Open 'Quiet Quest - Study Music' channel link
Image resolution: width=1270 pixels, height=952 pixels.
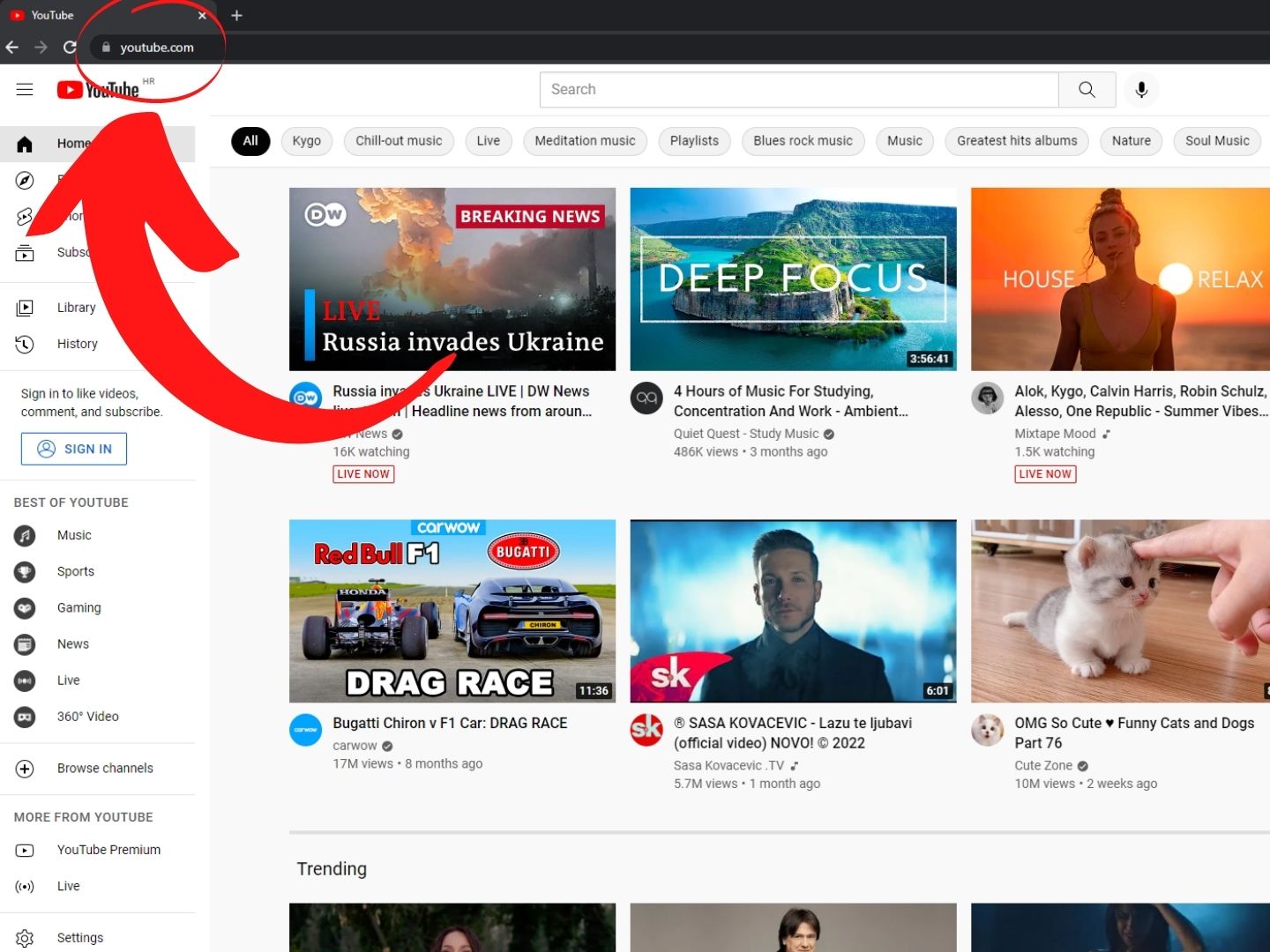[746, 434]
